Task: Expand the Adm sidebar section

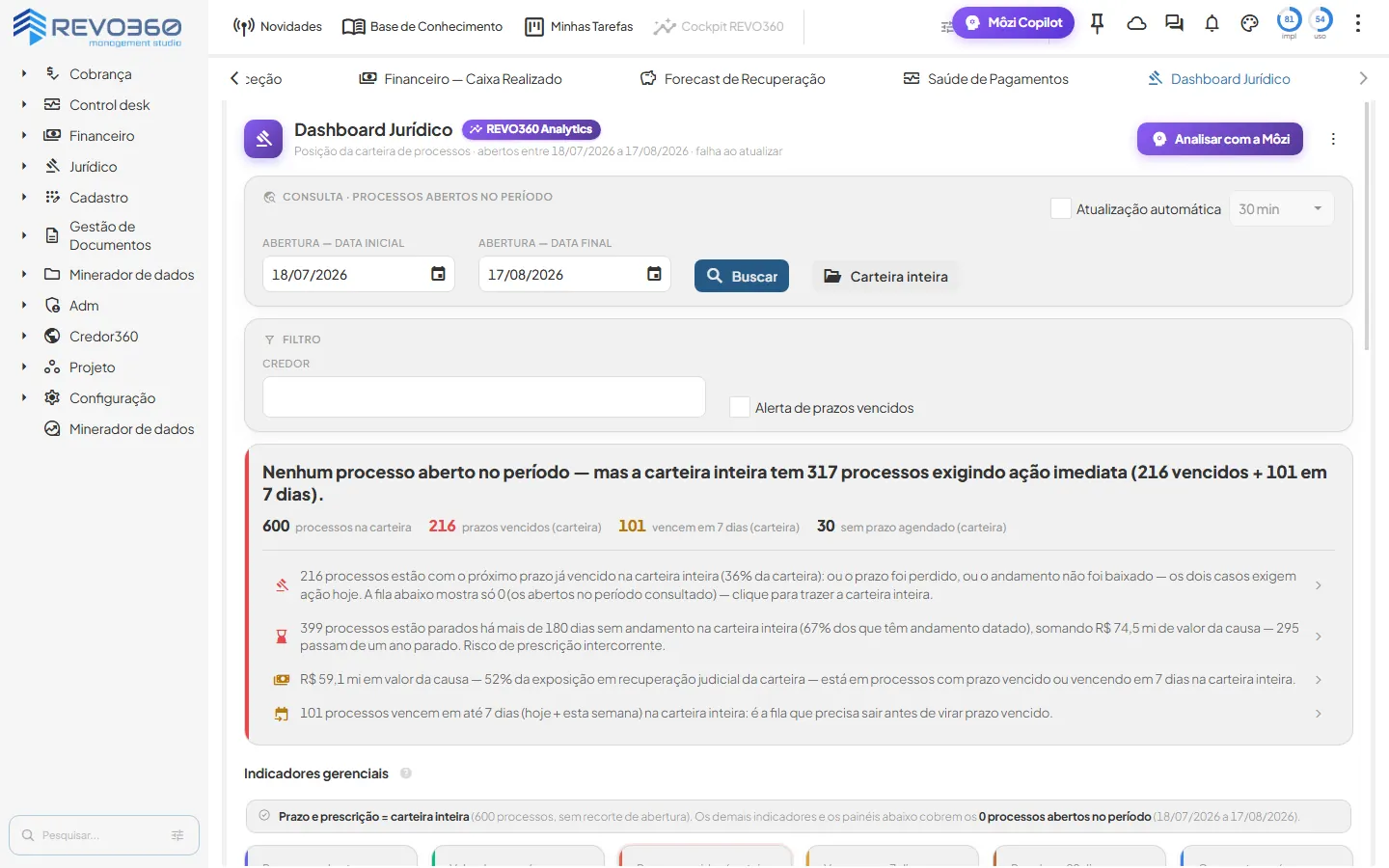Action: click(24, 306)
